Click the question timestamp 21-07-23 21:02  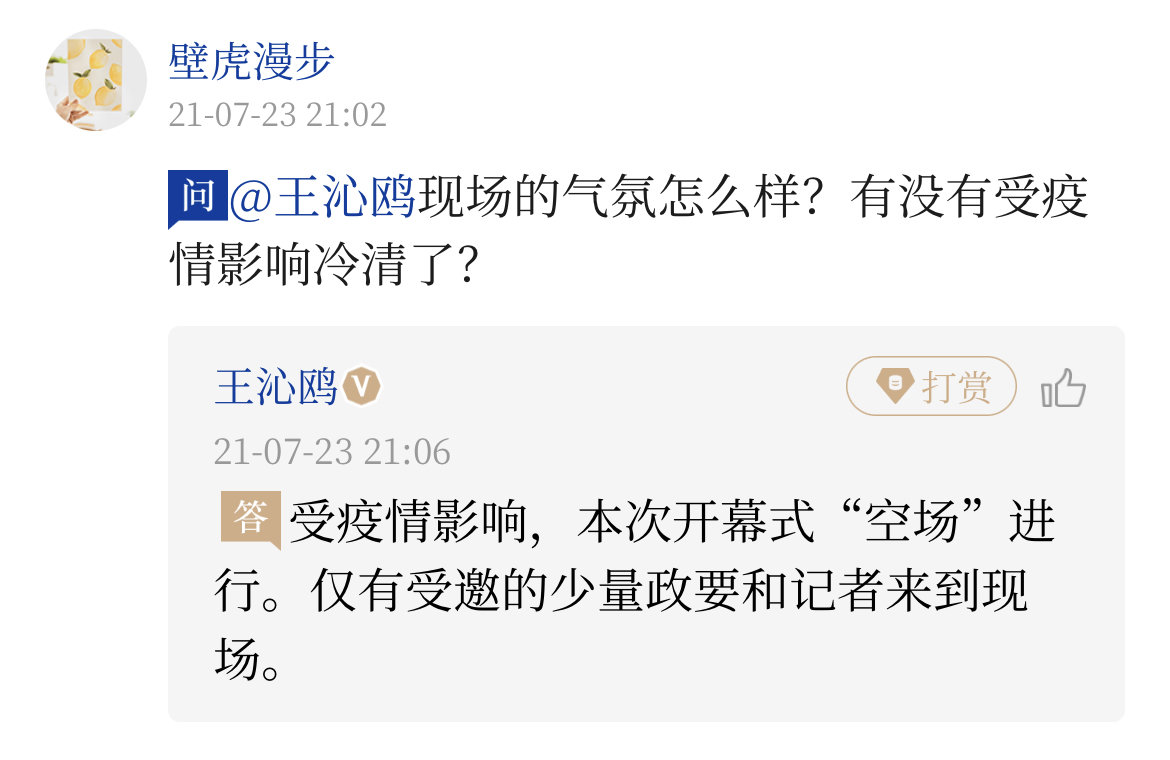277,114
